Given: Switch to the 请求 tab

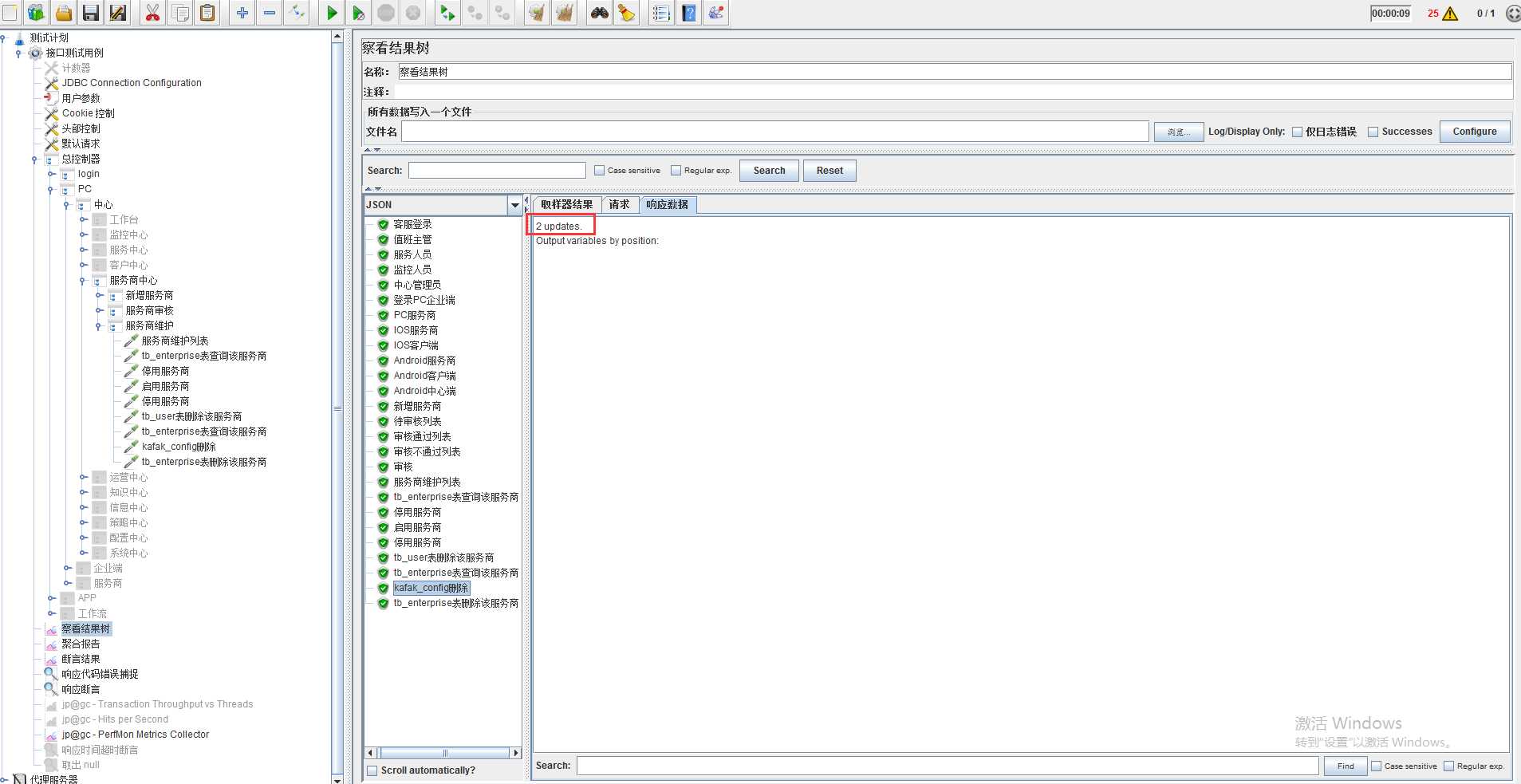Looking at the screenshot, I should point(619,205).
